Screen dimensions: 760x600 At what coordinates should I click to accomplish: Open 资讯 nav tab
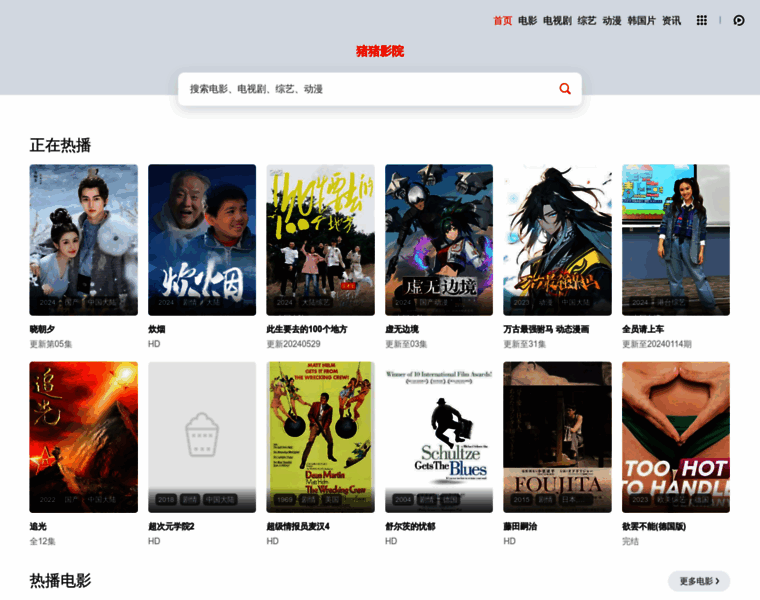[671, 20]
